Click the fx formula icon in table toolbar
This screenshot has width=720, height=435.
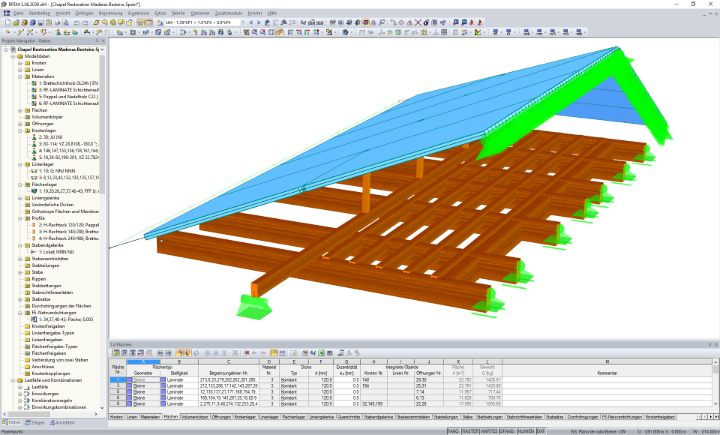click(349, 353)
